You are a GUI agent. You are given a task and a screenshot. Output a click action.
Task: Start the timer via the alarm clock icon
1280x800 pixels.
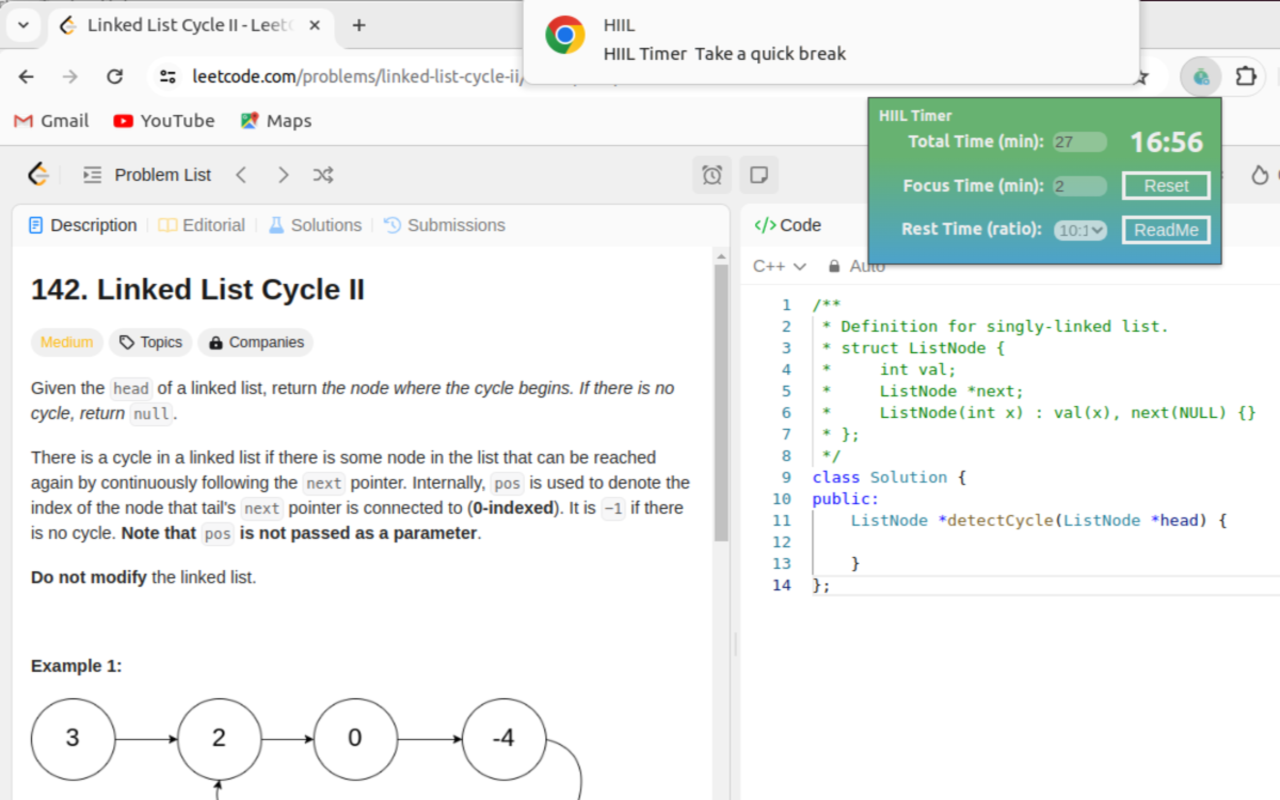pyautogui.click(x=712, y=174)
